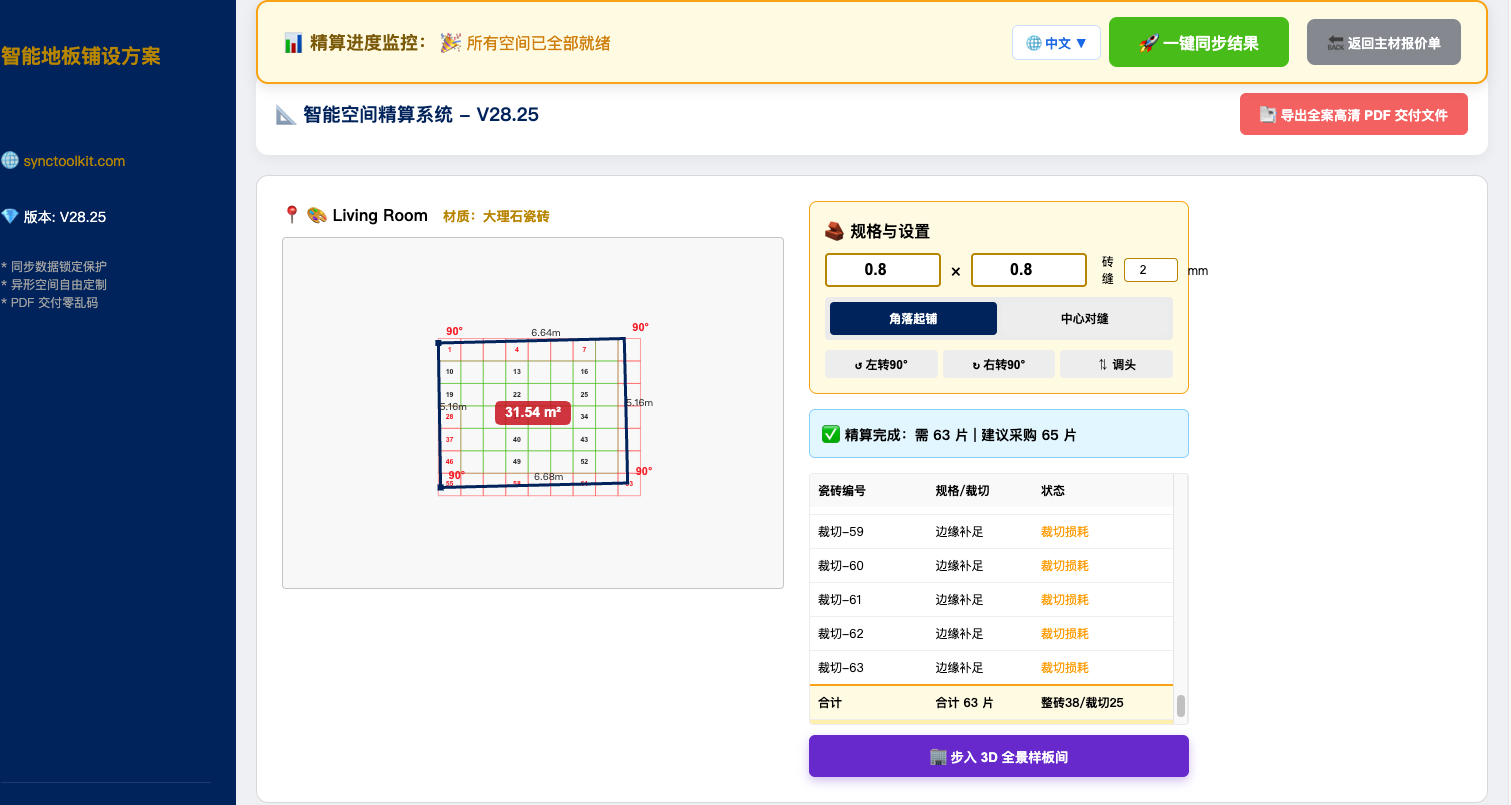Click the 6.64m top dimension label

point(545,332)
